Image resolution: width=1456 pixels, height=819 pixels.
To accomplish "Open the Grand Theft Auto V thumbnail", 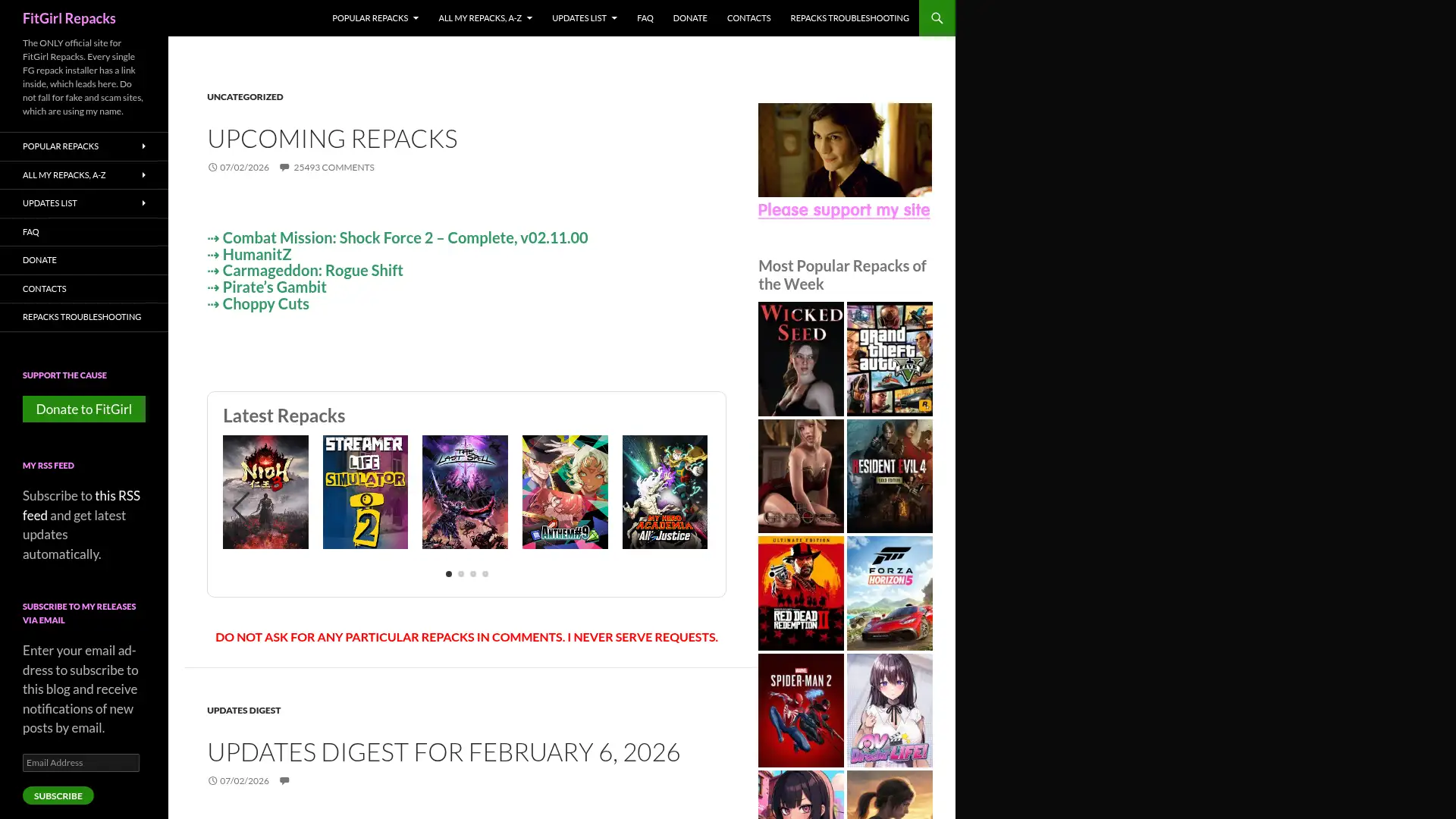I will tap(889, 359).
